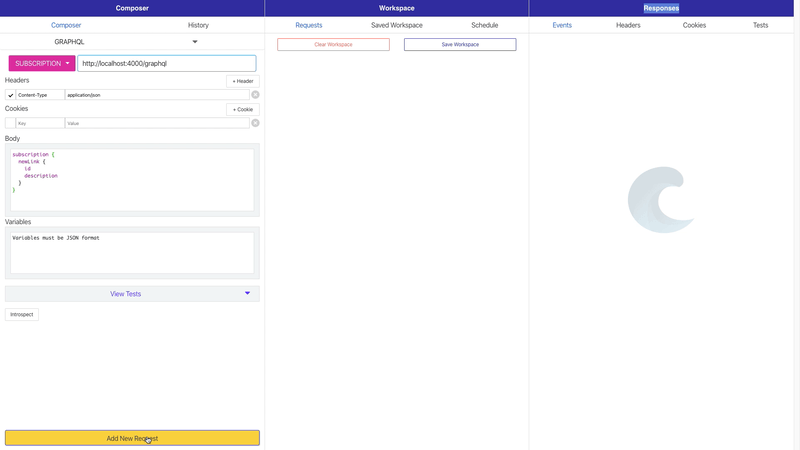This screenshot has height=450, width=800.
Task: Click the cookie Value field
Action: tap(157, 123)
